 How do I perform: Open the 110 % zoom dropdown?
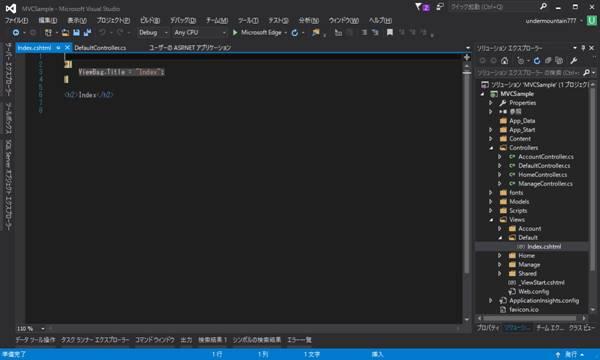(x=43, y=329)
